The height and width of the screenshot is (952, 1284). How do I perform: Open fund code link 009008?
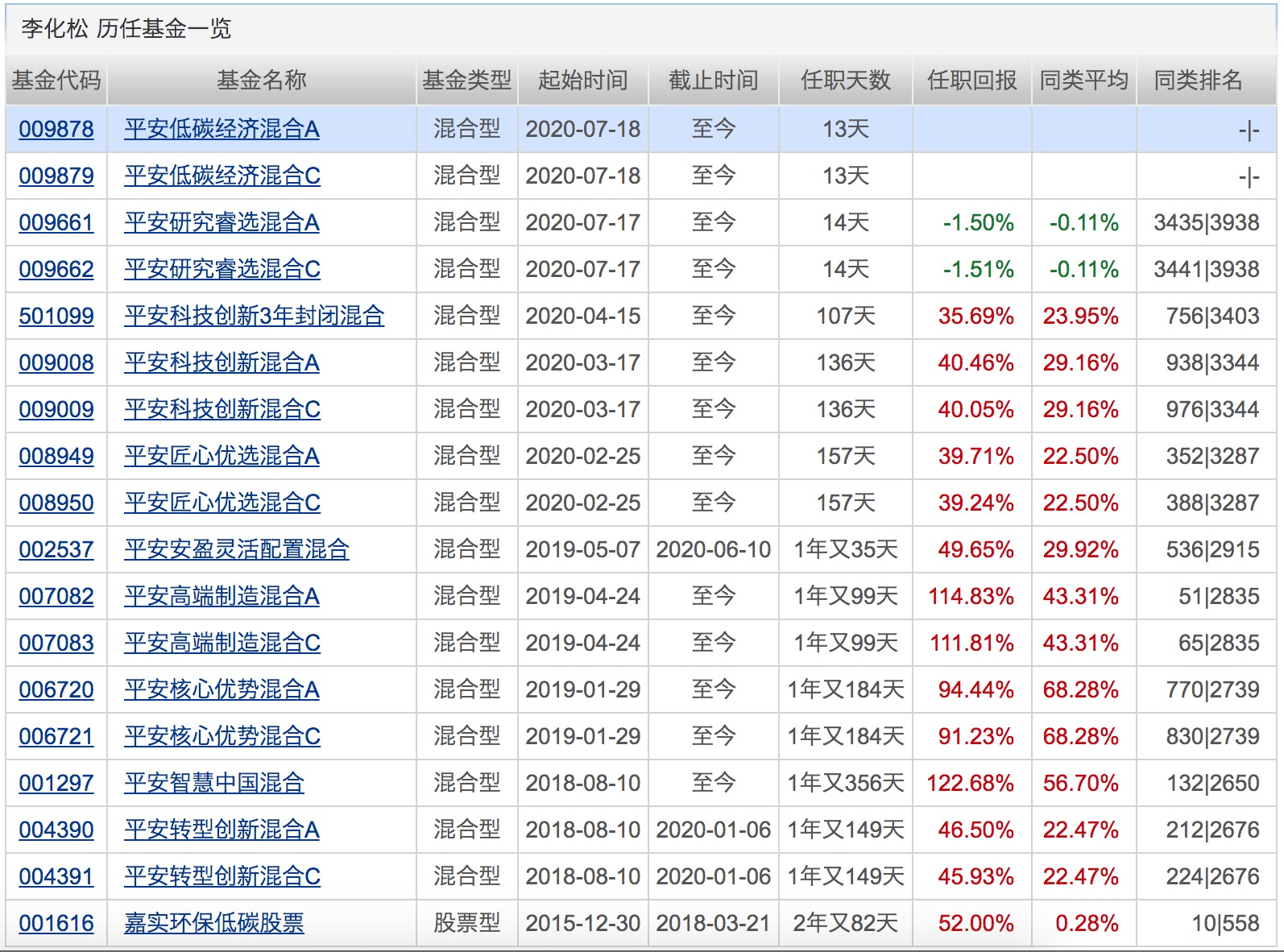(56, 362)
